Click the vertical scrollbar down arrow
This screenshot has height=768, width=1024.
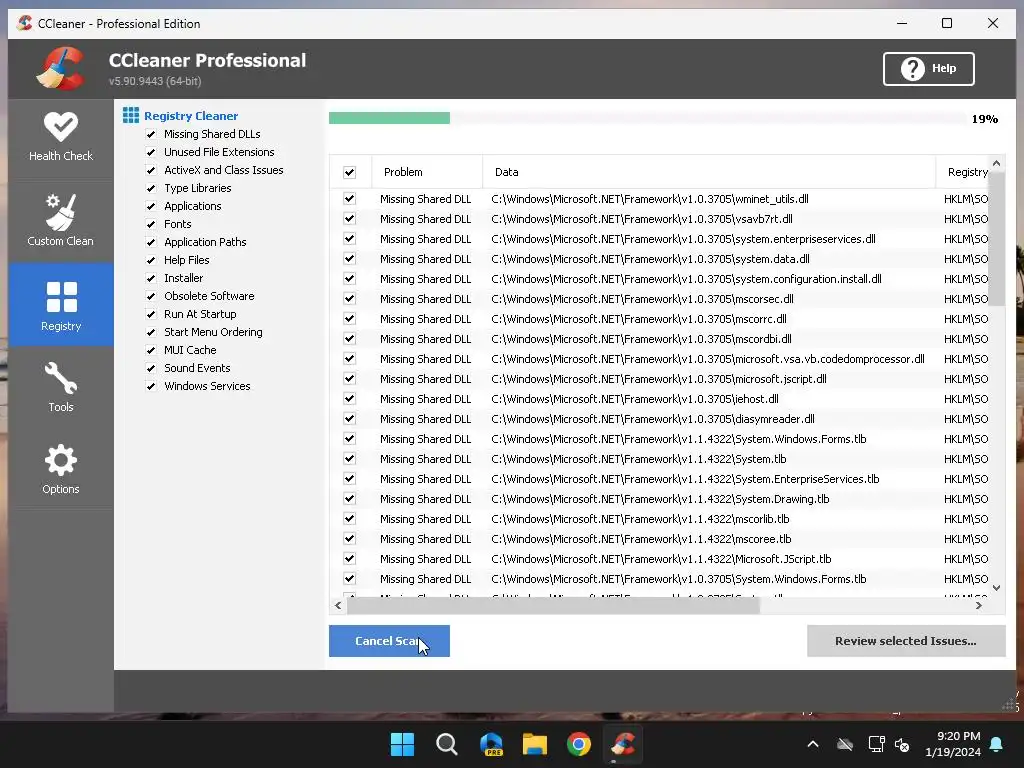point(997,588)
